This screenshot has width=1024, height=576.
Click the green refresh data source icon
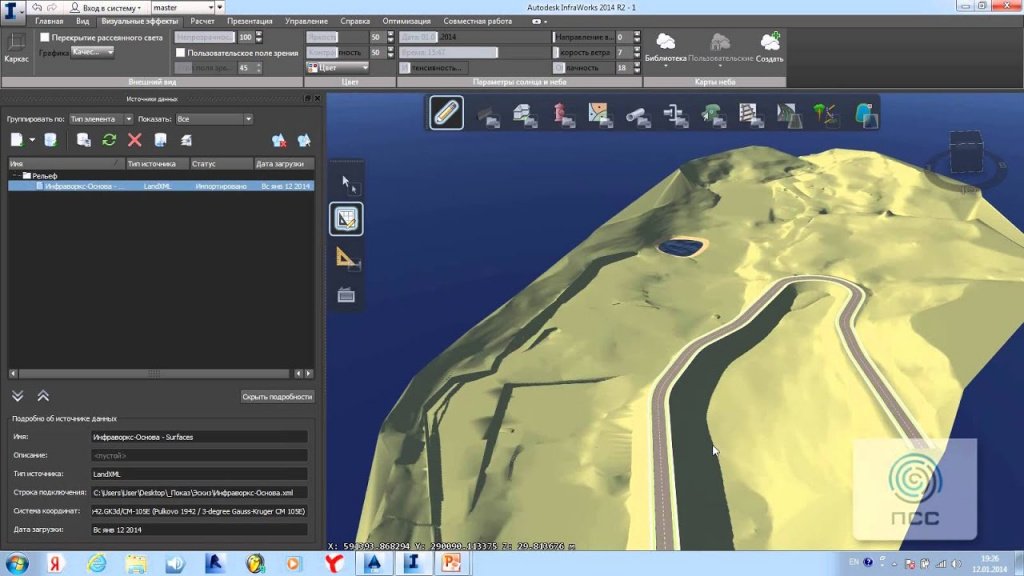coord(109,140)
